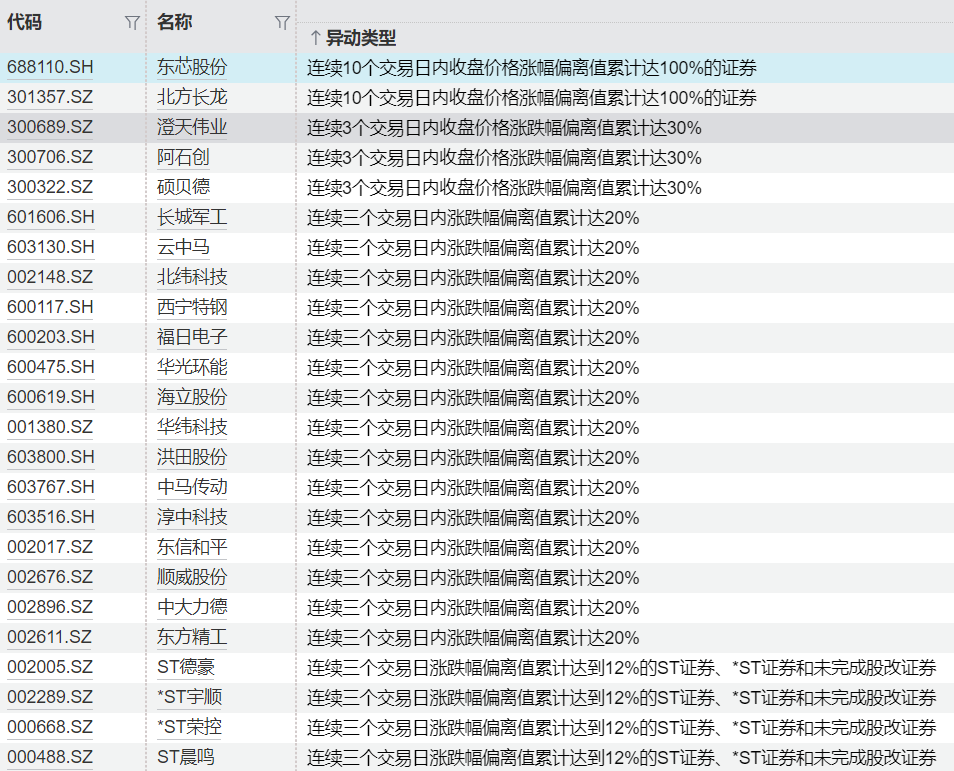Image resolution: width=954 pixels, height=771 pixels.
Task: Open stock name 海立股份
Action: click(x=192, y=397)
